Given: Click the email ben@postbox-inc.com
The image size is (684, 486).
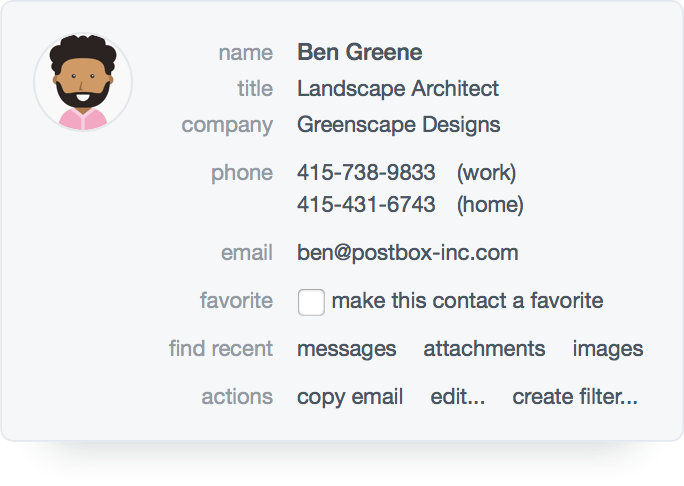Looking at the screenshot, I should (407, 253).
